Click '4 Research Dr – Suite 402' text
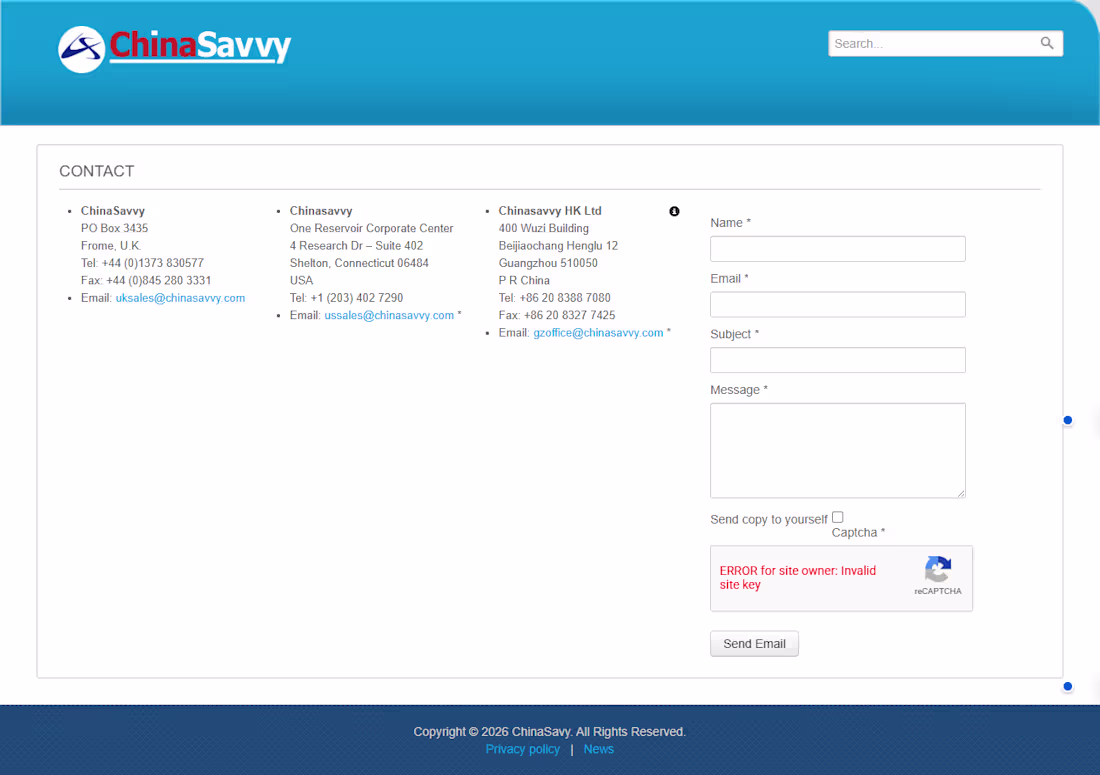Screen dimensions: 1100x775 (356, 245)
